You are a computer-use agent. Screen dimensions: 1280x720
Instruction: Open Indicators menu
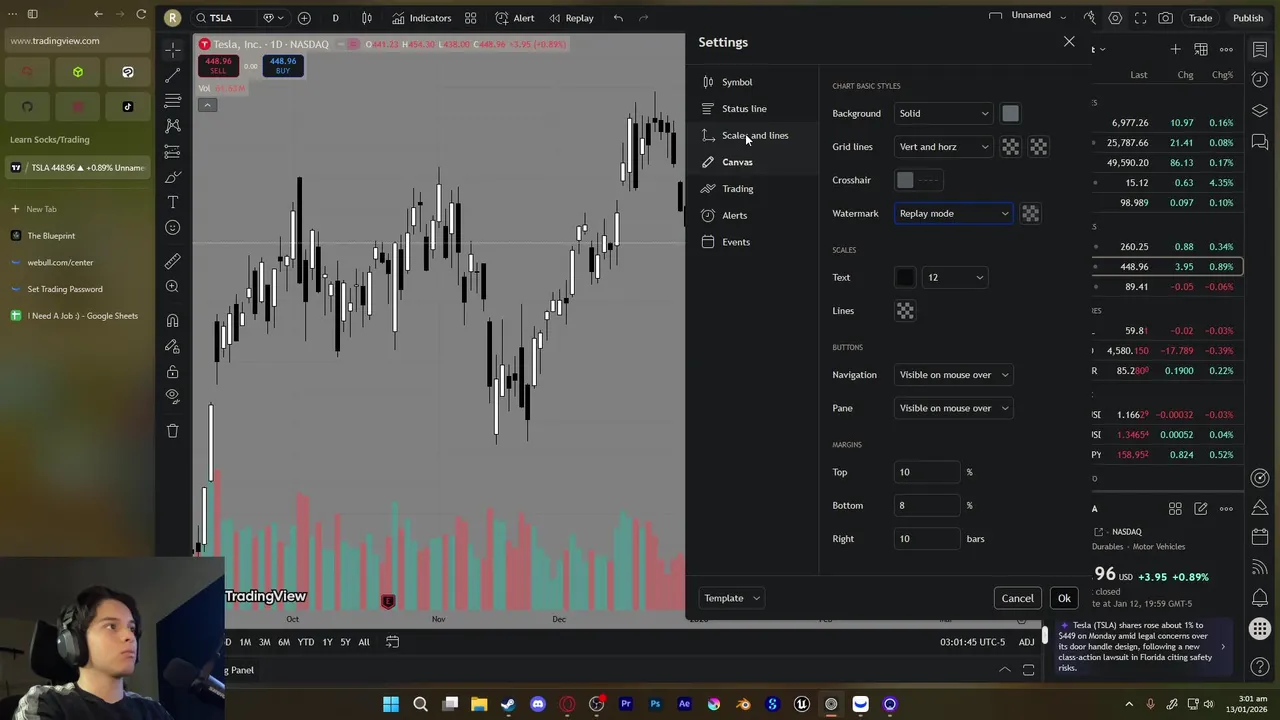click(422, 18)
